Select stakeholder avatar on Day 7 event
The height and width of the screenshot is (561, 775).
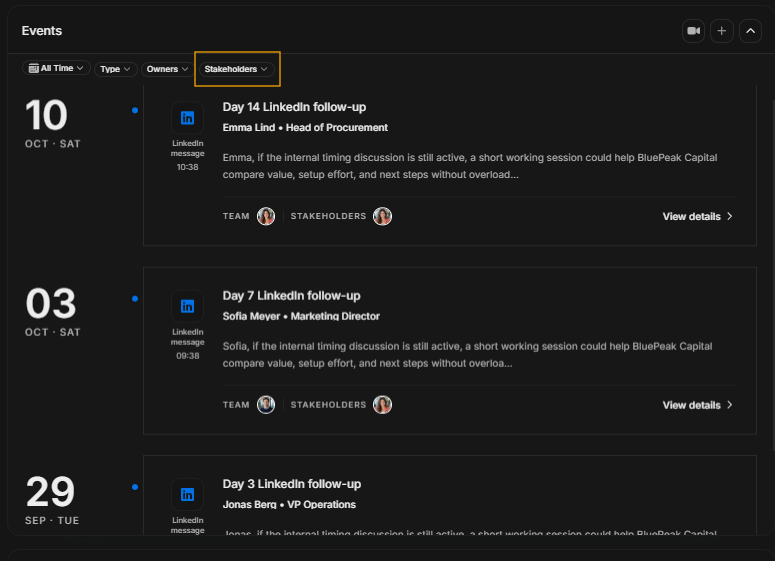(x=382, y=405)
